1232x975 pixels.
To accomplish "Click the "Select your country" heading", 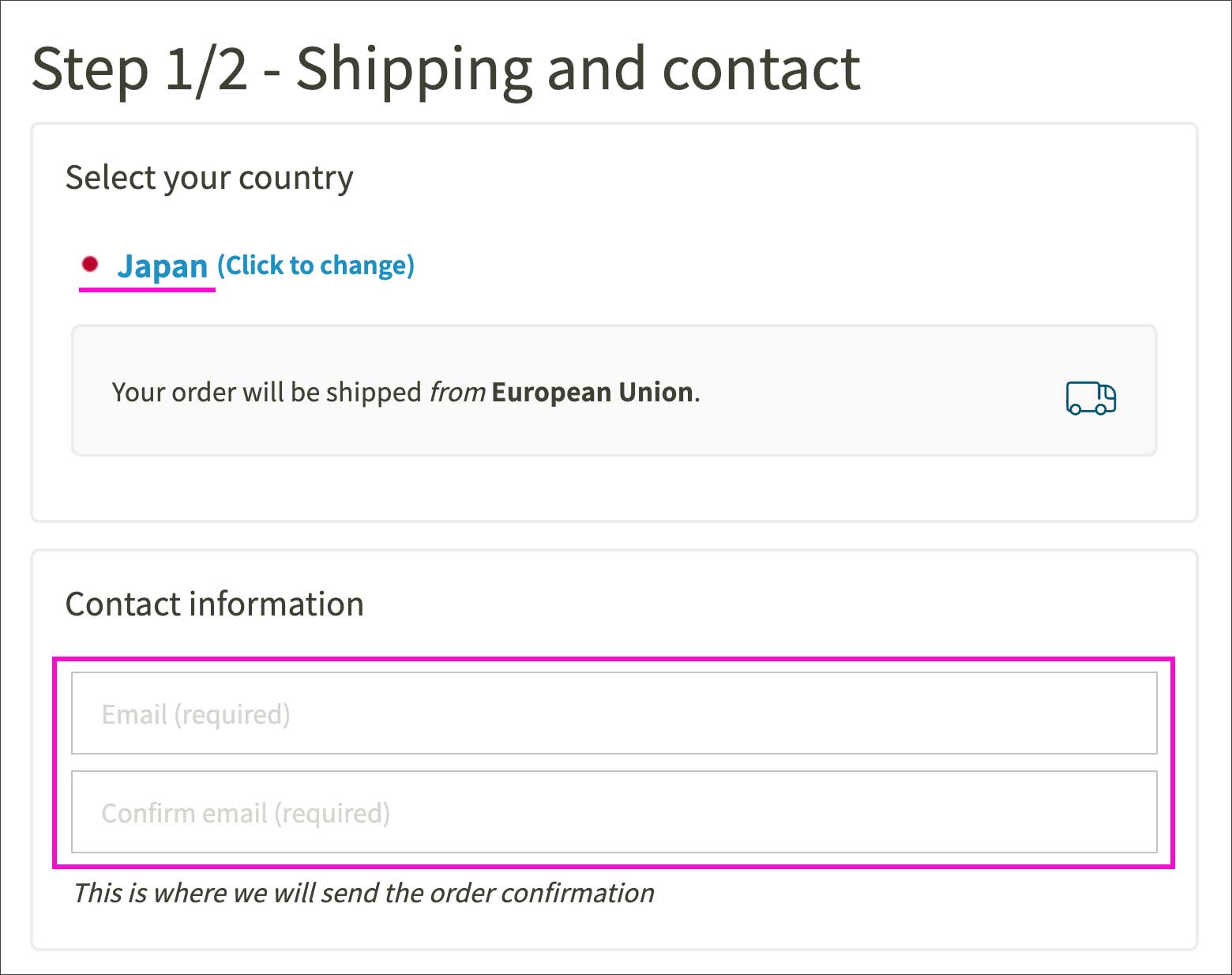I will click(x=209, y=178).
